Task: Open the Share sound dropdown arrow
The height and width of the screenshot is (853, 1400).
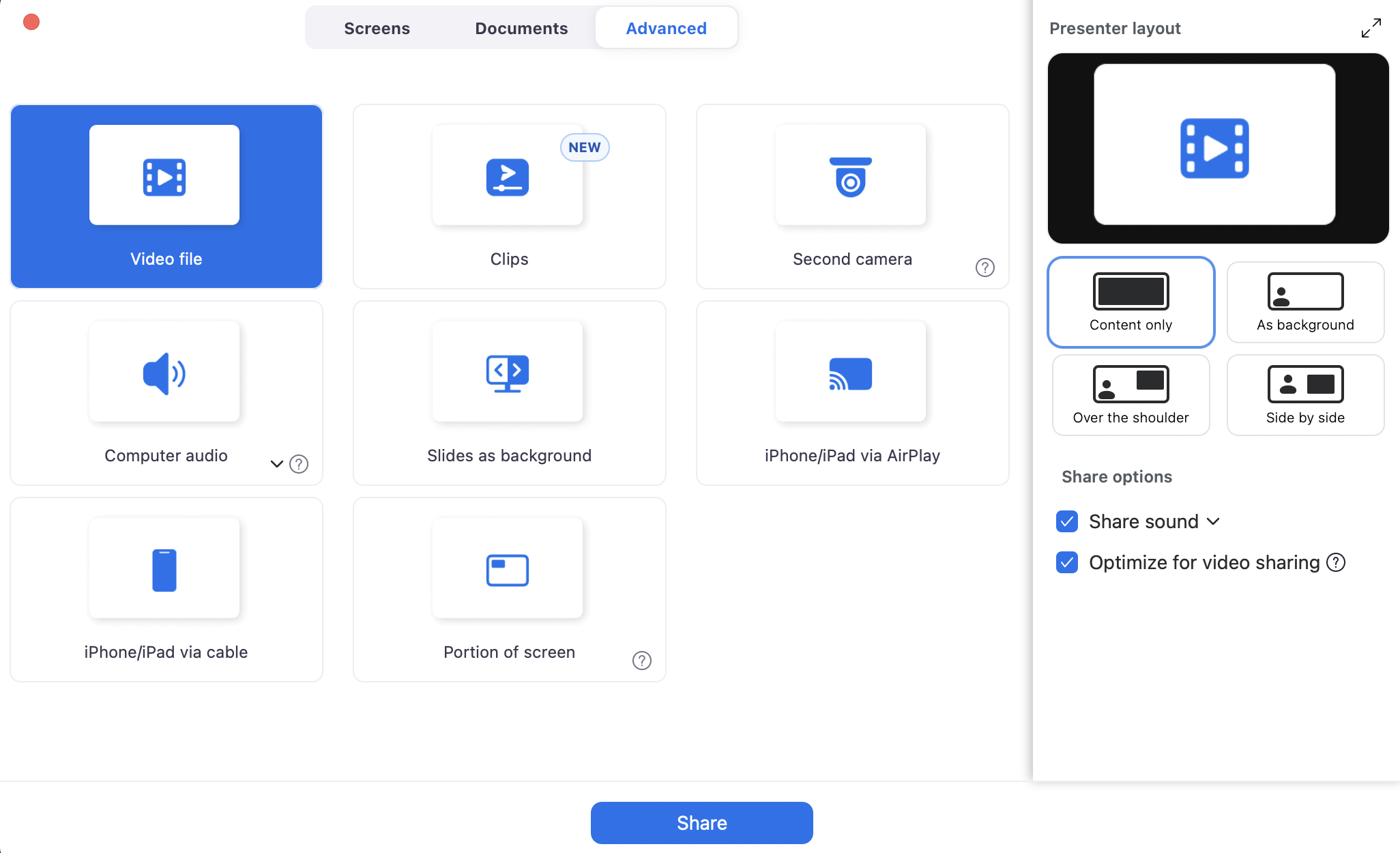Action: click(1213, 521)
